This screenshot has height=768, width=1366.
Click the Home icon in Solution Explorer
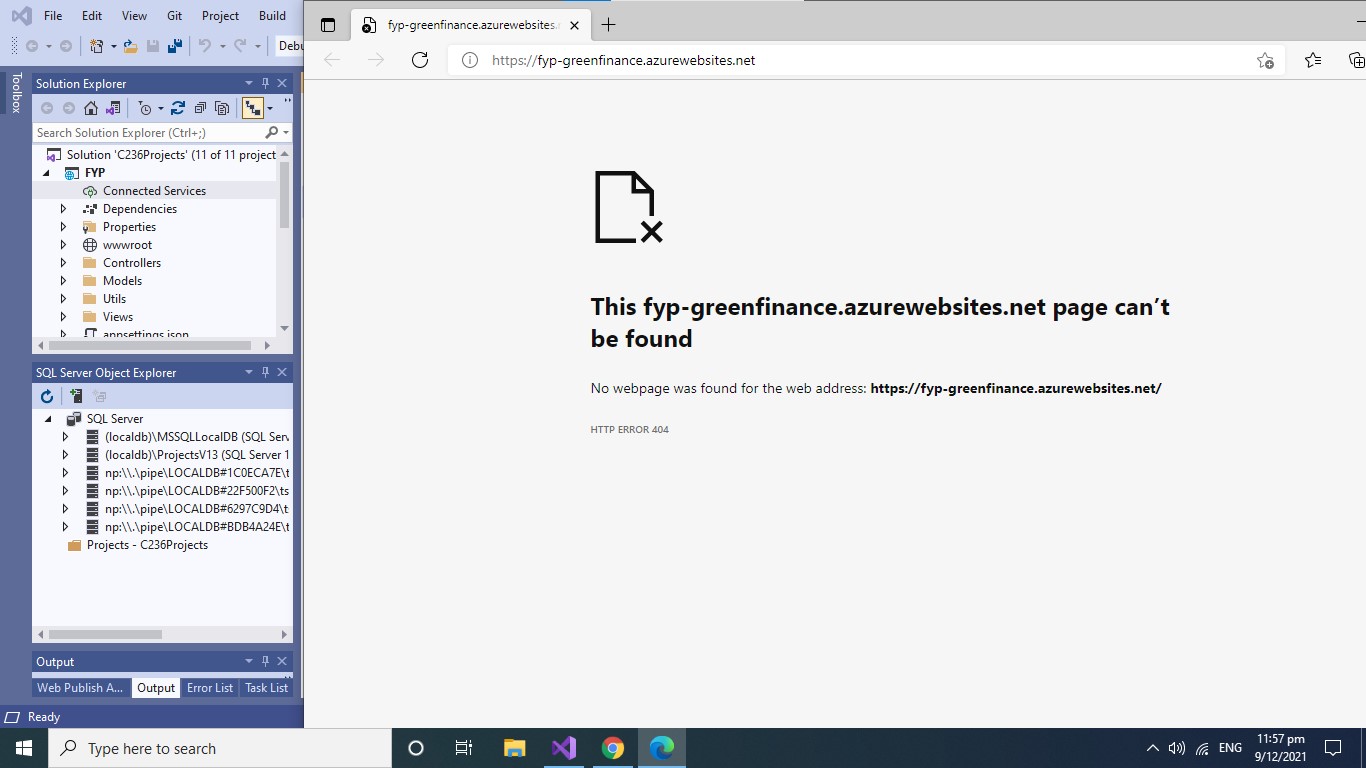click(91, 107)
